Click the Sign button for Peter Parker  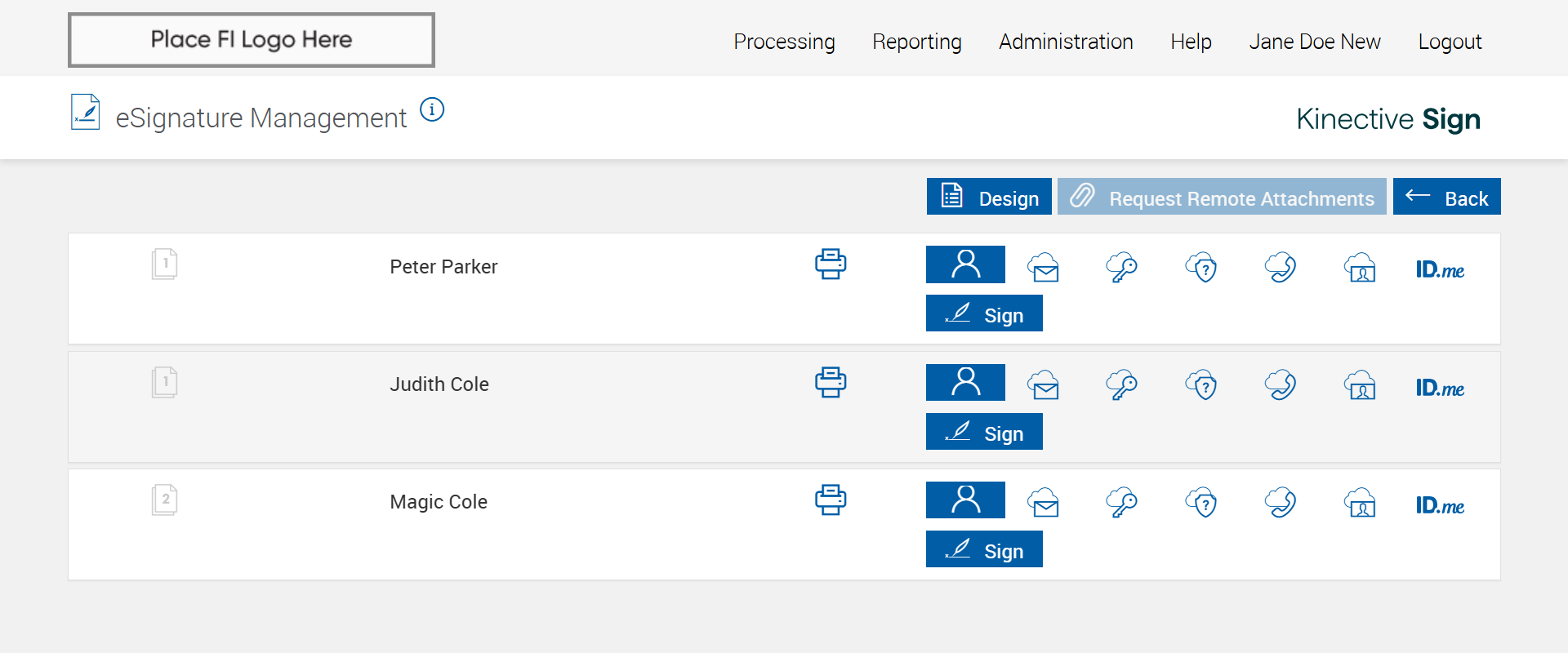click(x=984, y=313)
